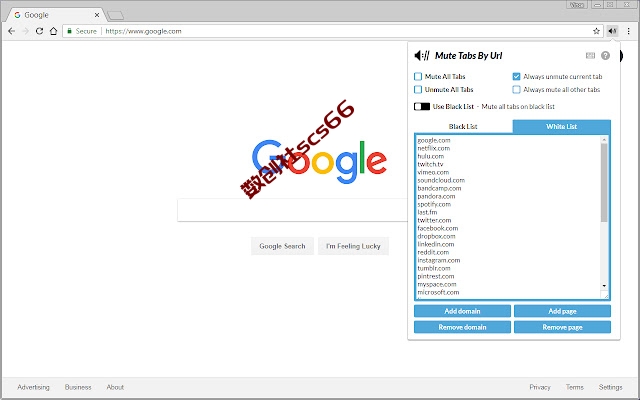The width and height of the screenshot is (640, 400).
Task: Click the list scrollbar up arrow
Action: pos(604,140)
